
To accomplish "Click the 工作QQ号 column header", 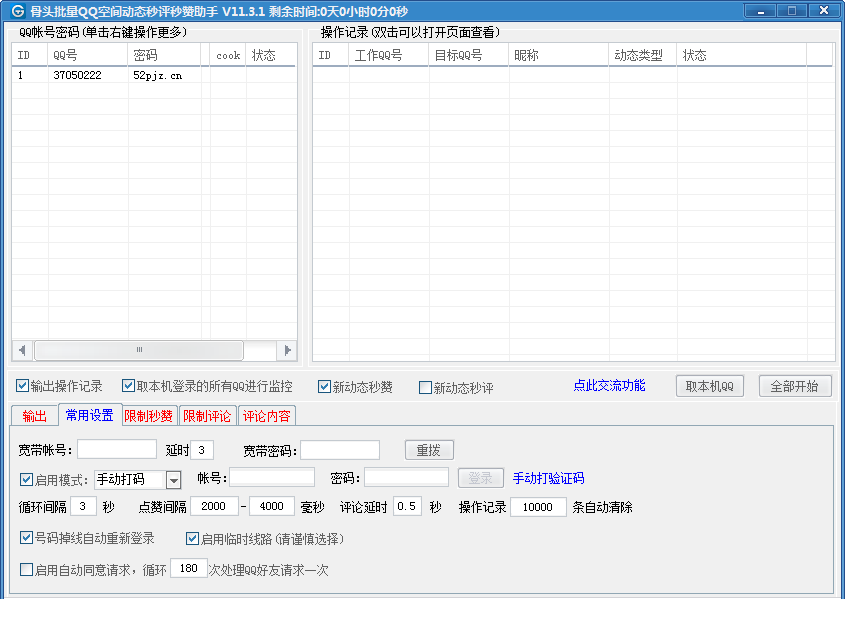I will click(x=389, y=55).
